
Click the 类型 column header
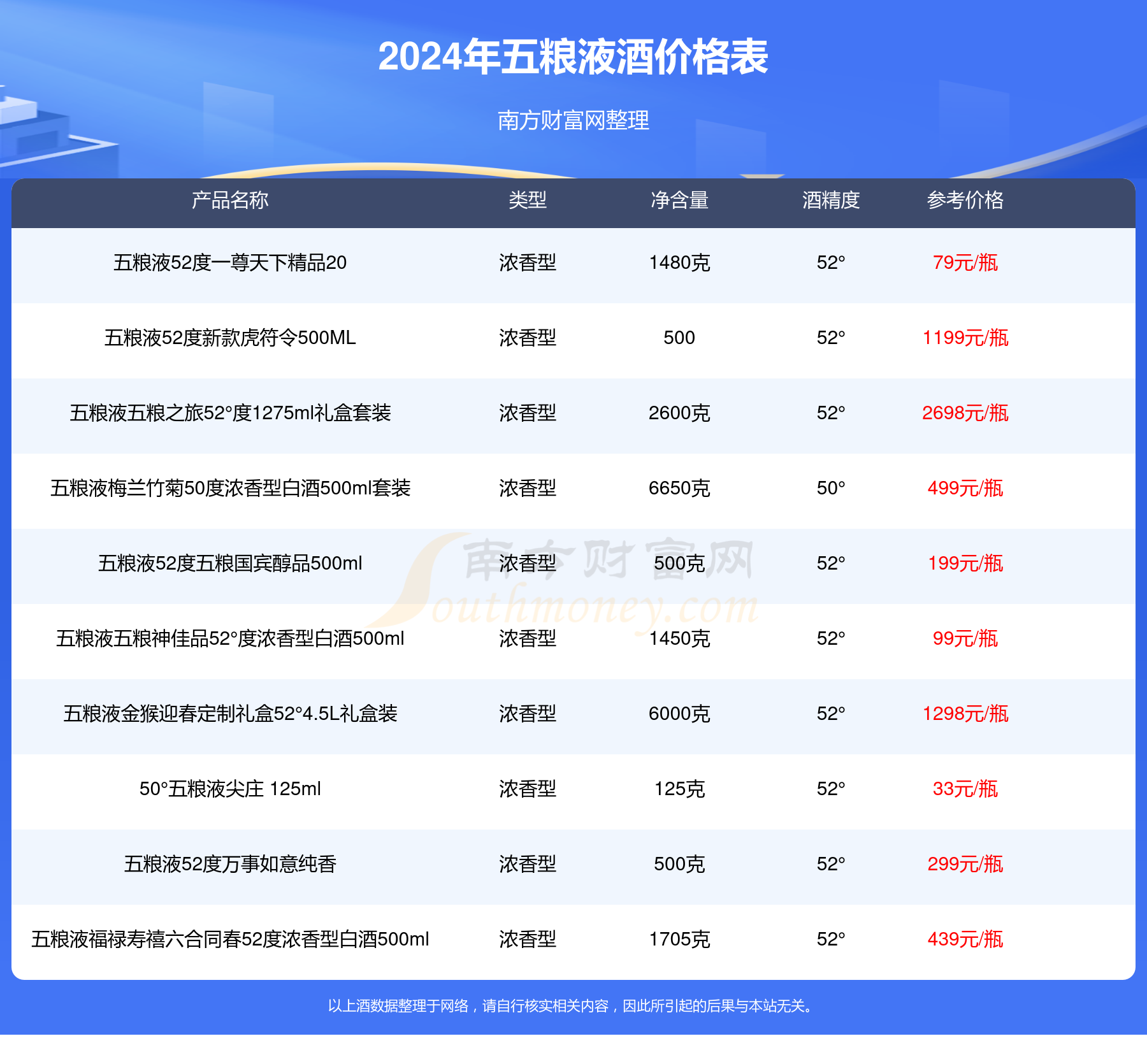pyautogui.click(x=528, y=200)
